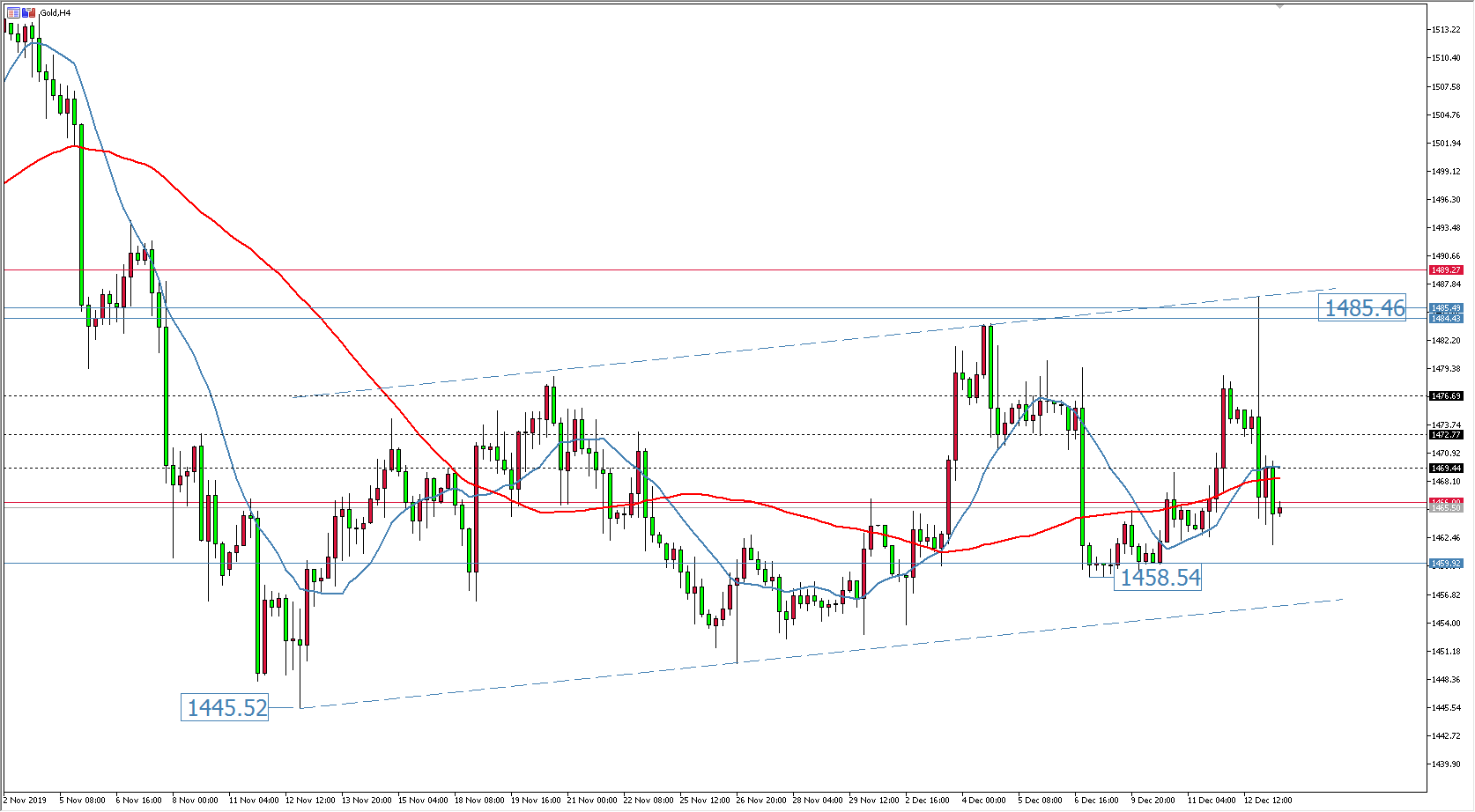Select the 1445.52 text label
Screen dimensions: 1475x812
(x=226, y=708)
